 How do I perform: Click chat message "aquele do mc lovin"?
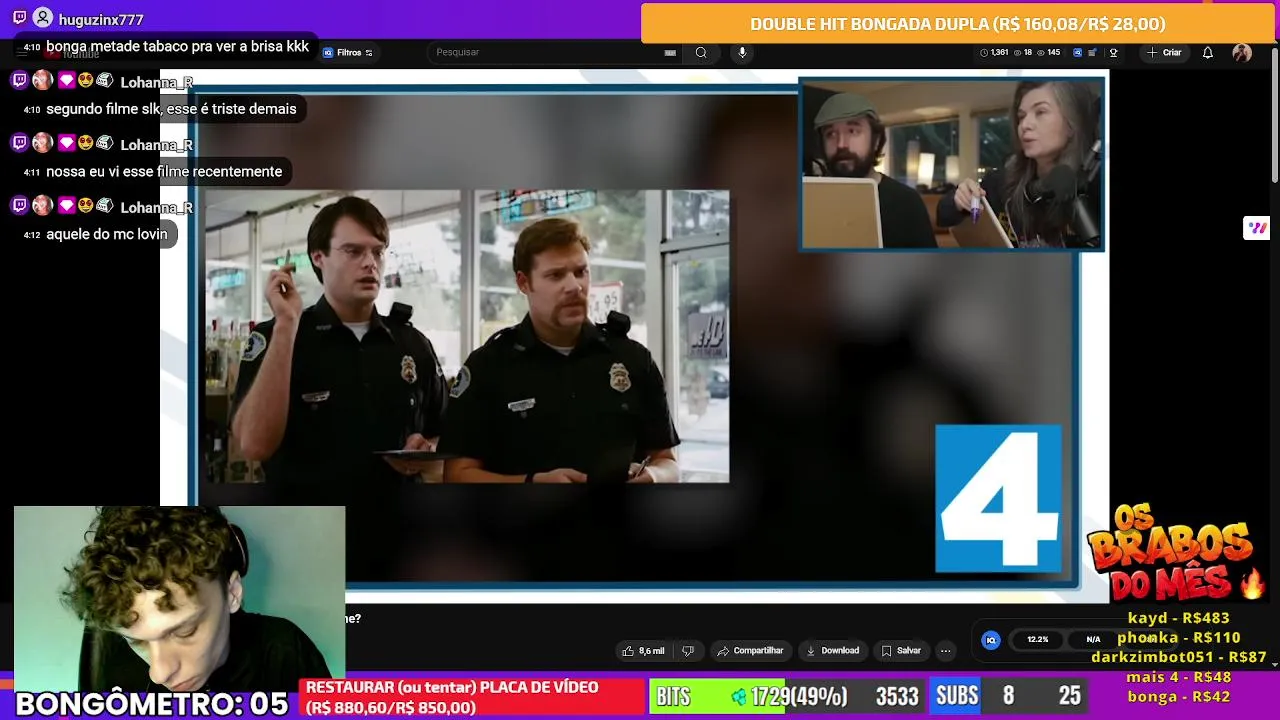click(x=107, y=234)
